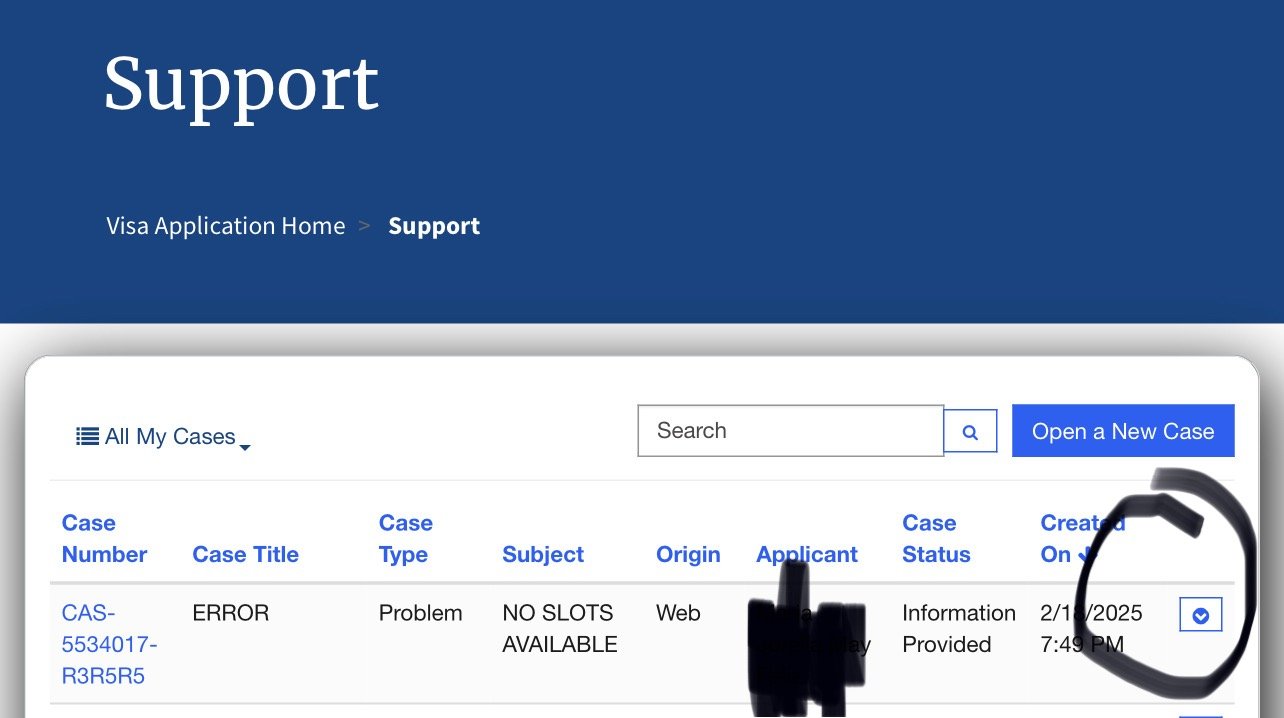
Task: Sort by the Case Title column header
Action: pyautogui.click(x=245, y=555)
